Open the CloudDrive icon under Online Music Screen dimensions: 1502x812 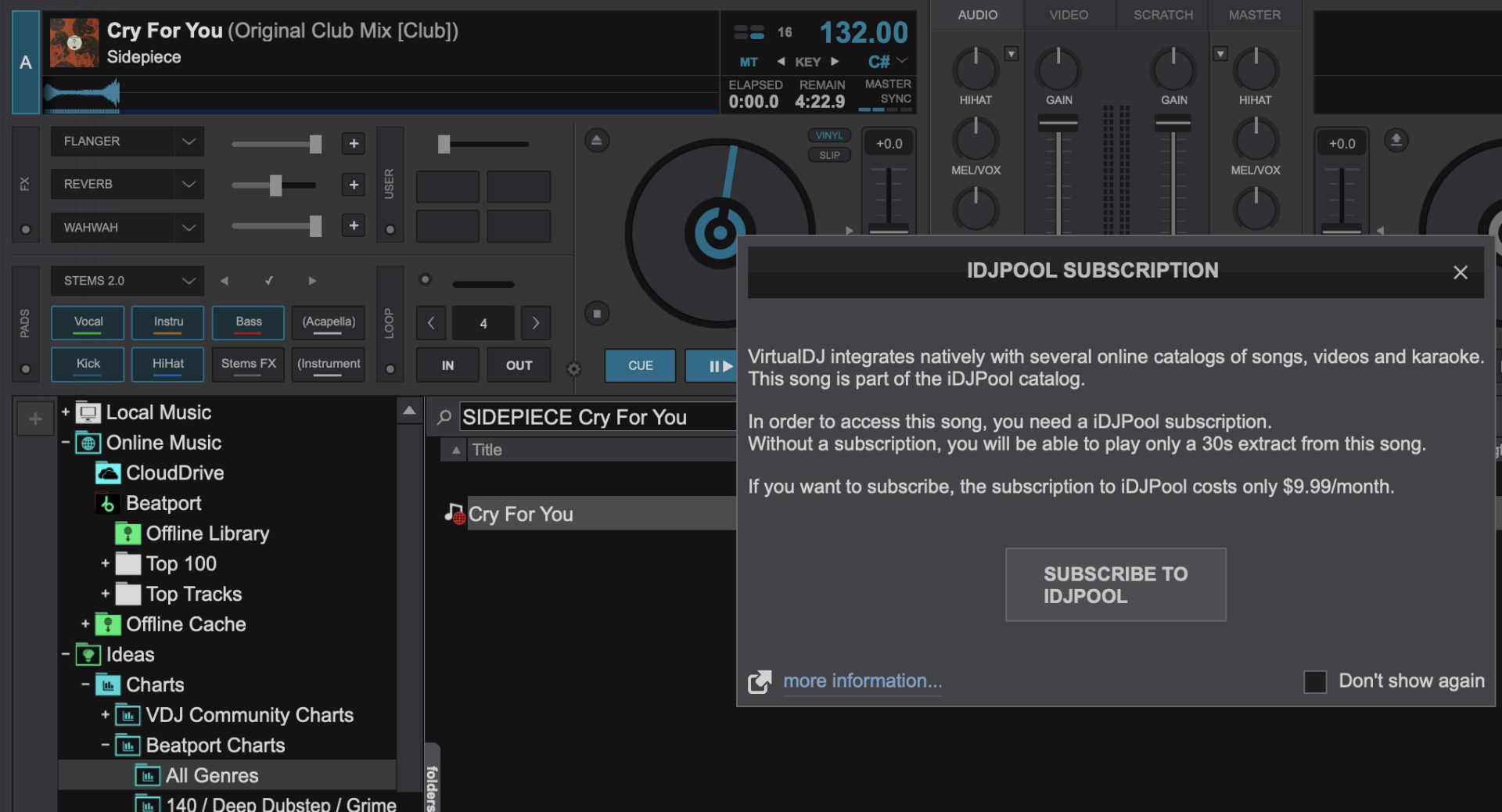[x=108, y=472]
